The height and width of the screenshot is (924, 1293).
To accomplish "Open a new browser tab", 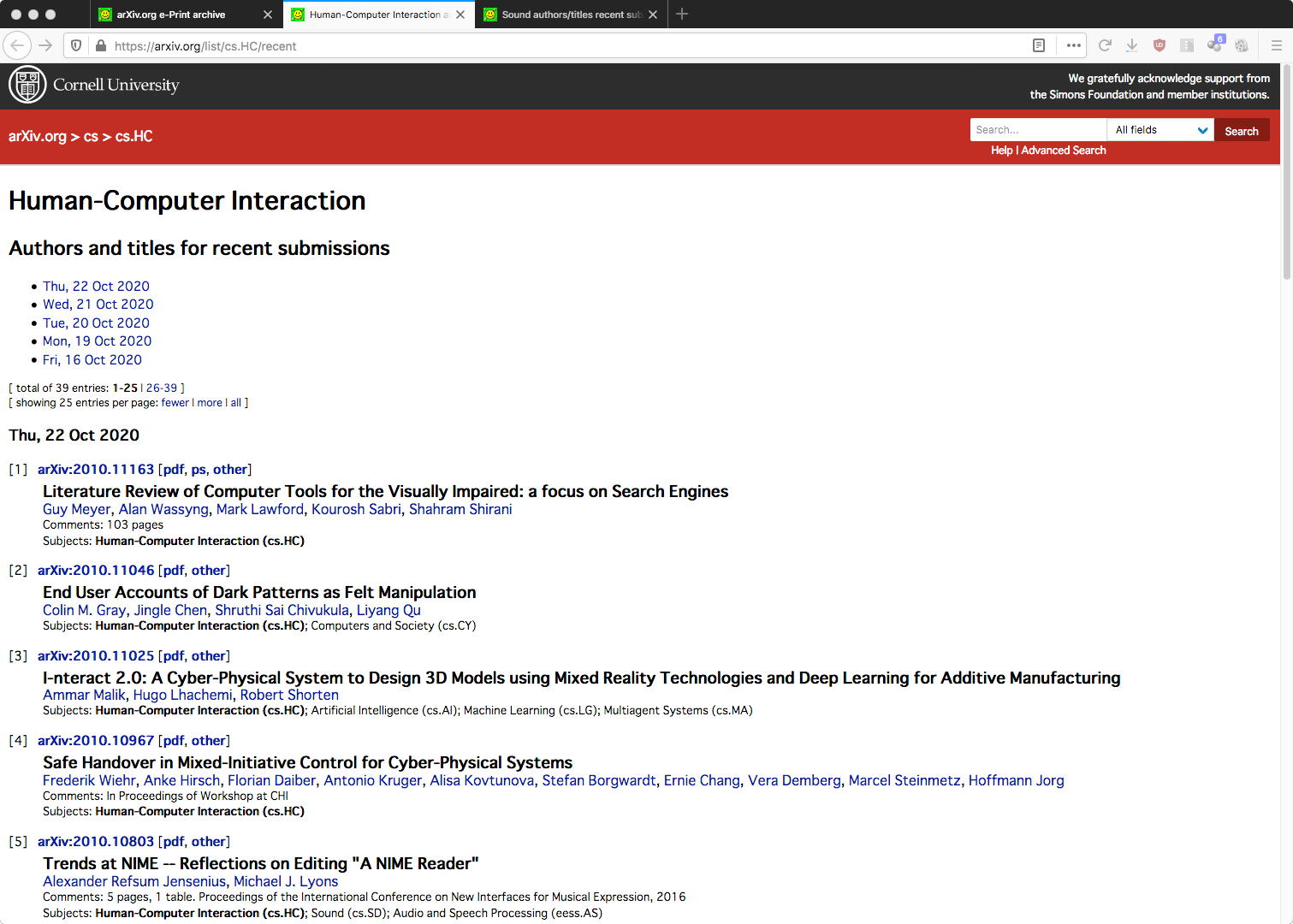I will [682, 14].
